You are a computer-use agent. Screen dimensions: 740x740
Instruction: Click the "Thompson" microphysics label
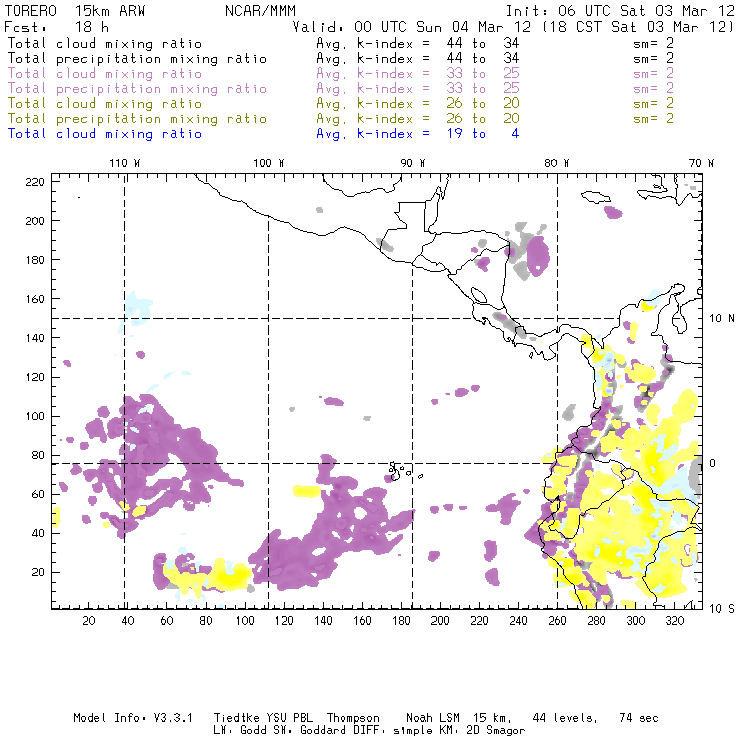pos(353,719)
